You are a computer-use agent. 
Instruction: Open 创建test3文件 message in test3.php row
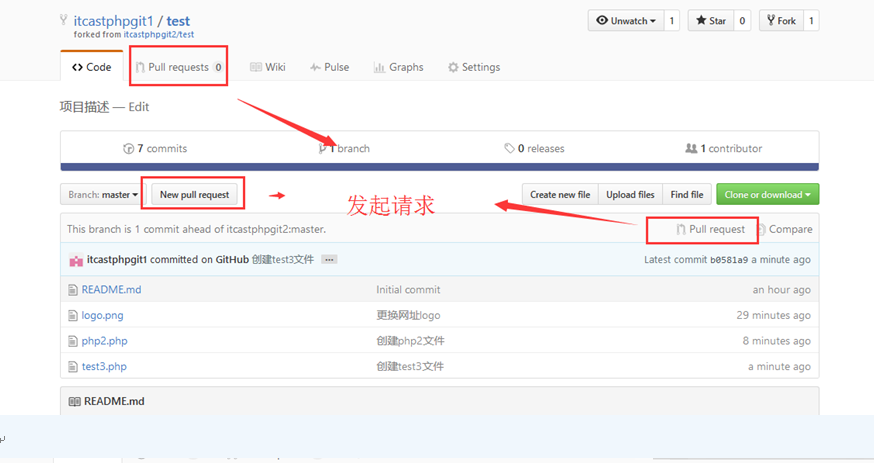pos(410,367)
